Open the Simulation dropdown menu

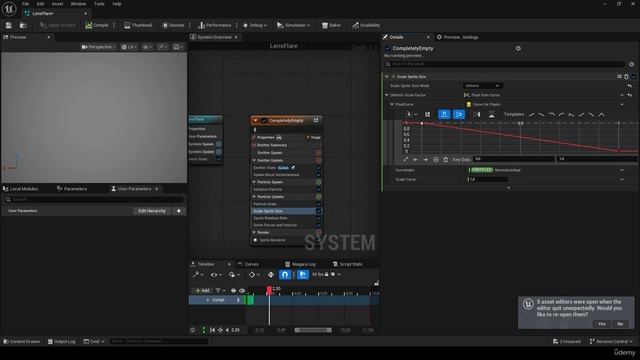point(293,25)
